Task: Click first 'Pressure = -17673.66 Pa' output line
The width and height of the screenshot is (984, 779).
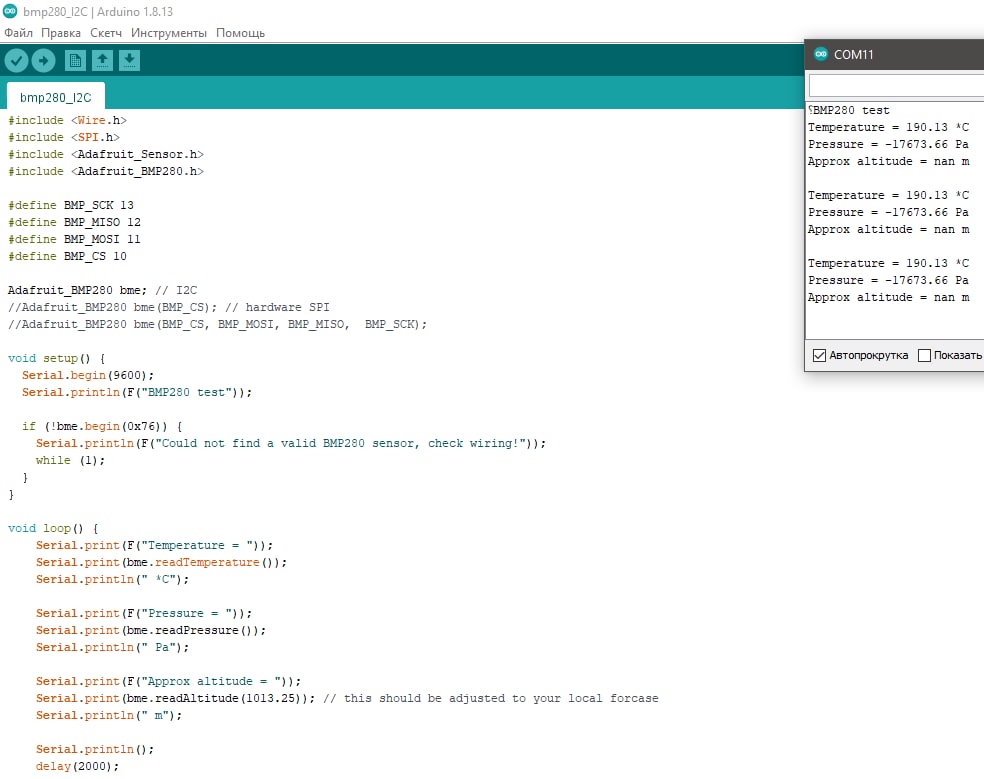Action: click(x=888, y=144)
